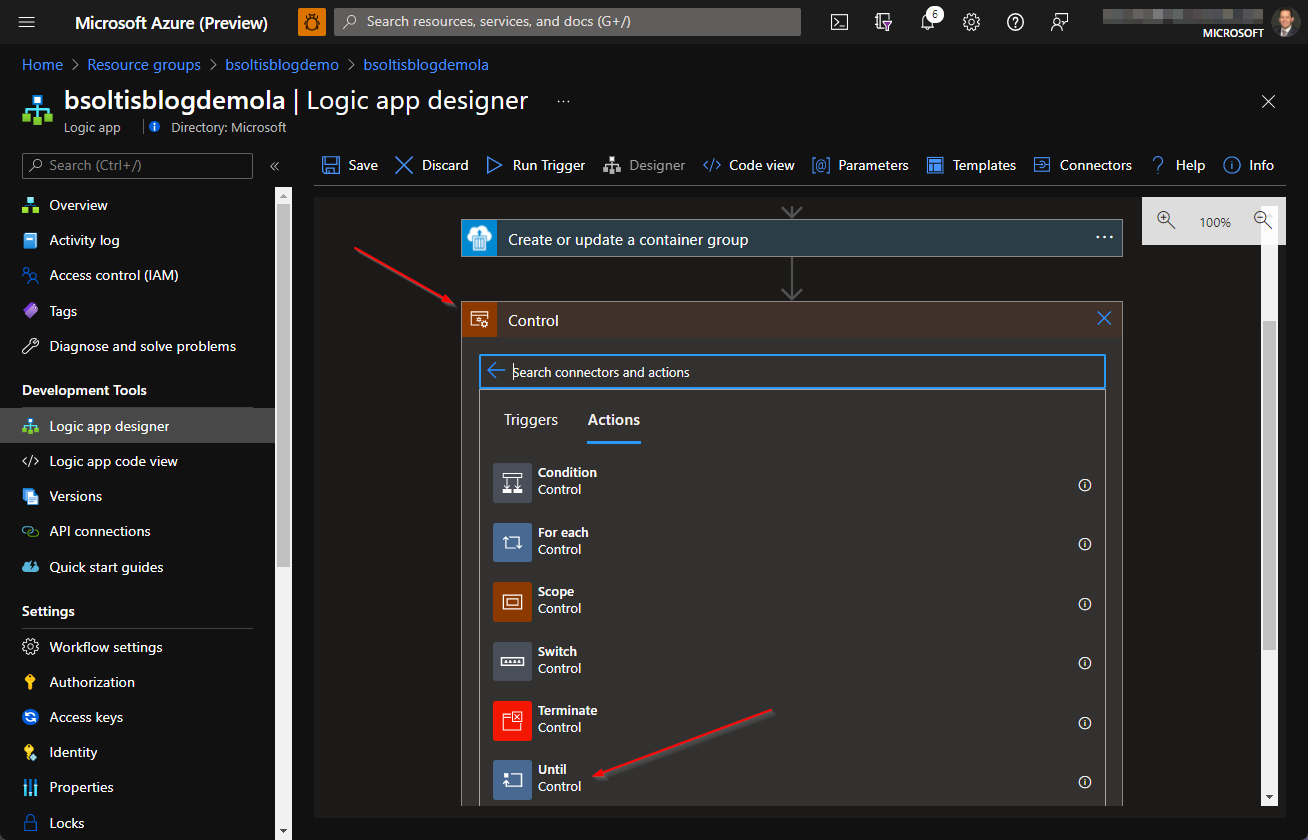
Task: Navigate to Resource groups breadcrumb
Action: point(144,65)
